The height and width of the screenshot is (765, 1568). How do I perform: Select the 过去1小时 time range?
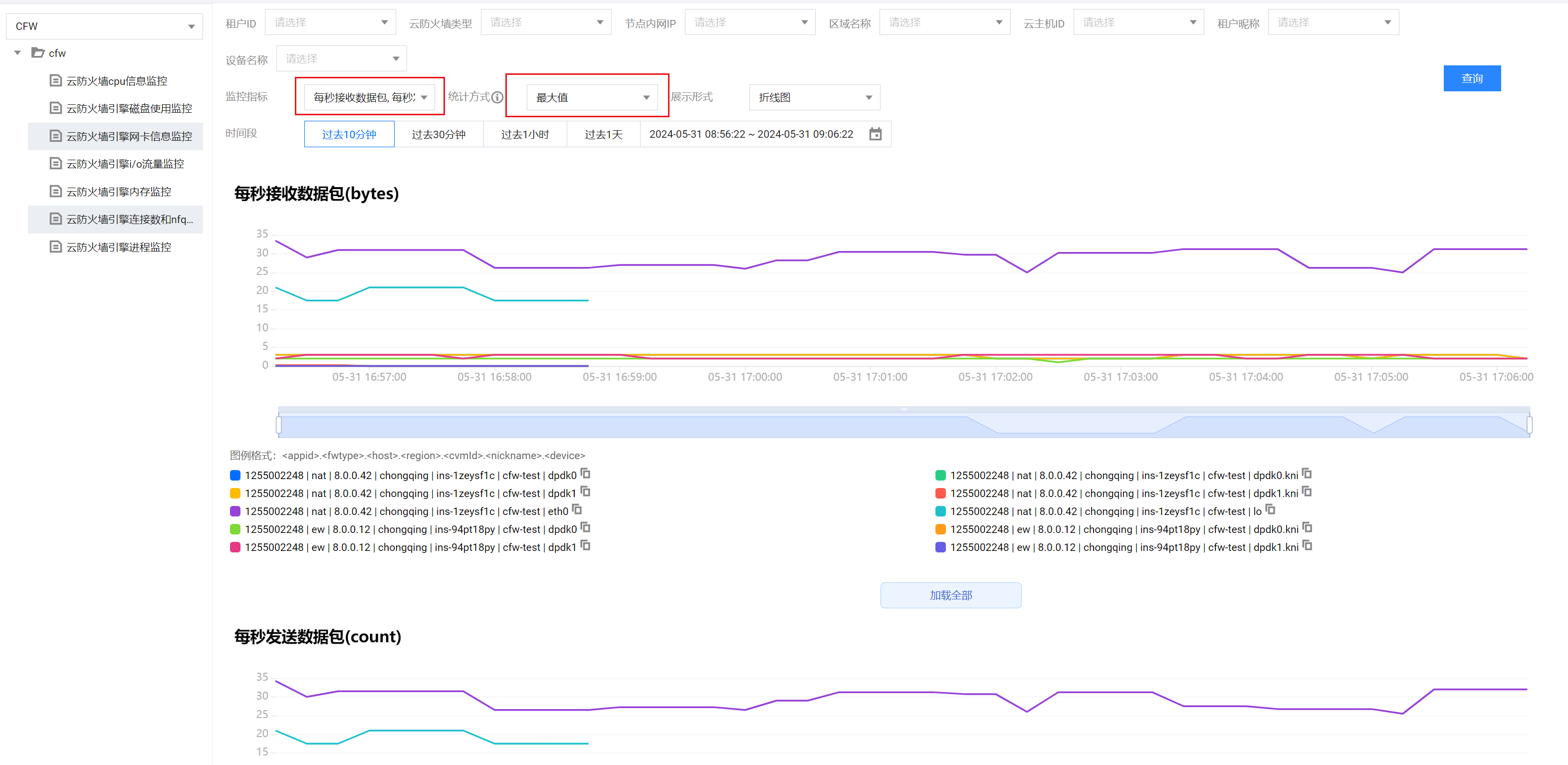[x=525, y=134]
